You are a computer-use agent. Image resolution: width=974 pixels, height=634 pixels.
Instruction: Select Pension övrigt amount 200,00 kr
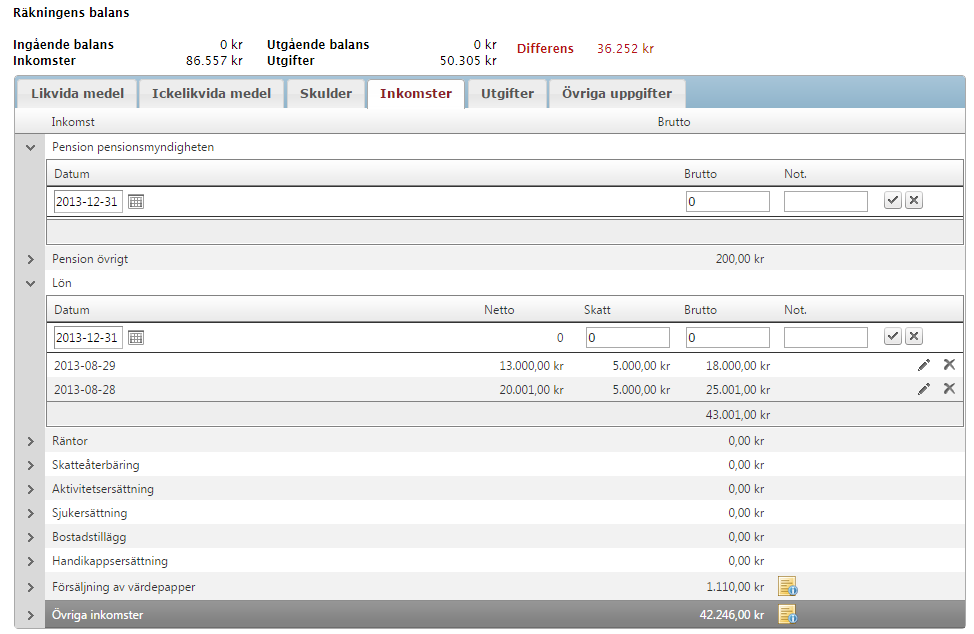pyautogui.click(x=740, y=259)
